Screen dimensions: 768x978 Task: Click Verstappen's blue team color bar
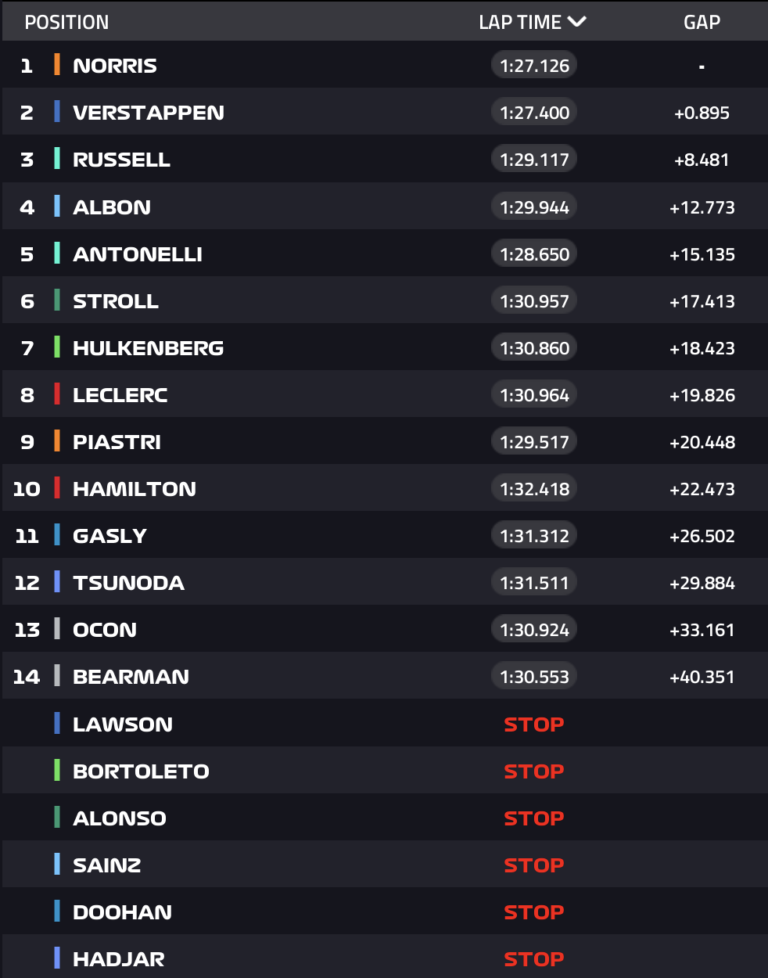pyautogui.click(x=57, y=112)
